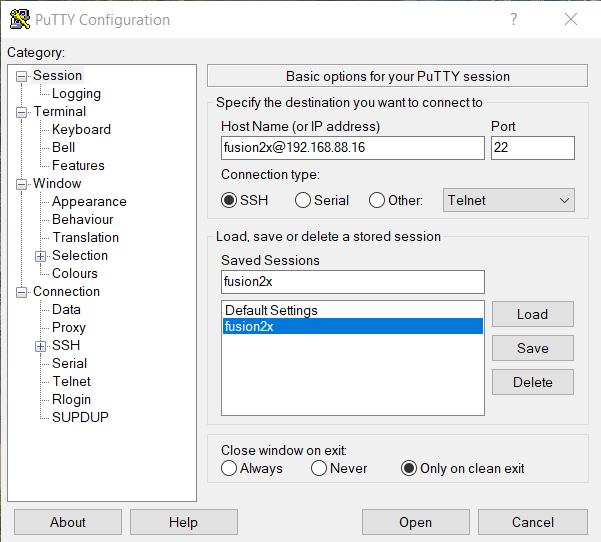Open the SSH settings category
This screenshot has height=542, width=601.
(x=66, y=346)
